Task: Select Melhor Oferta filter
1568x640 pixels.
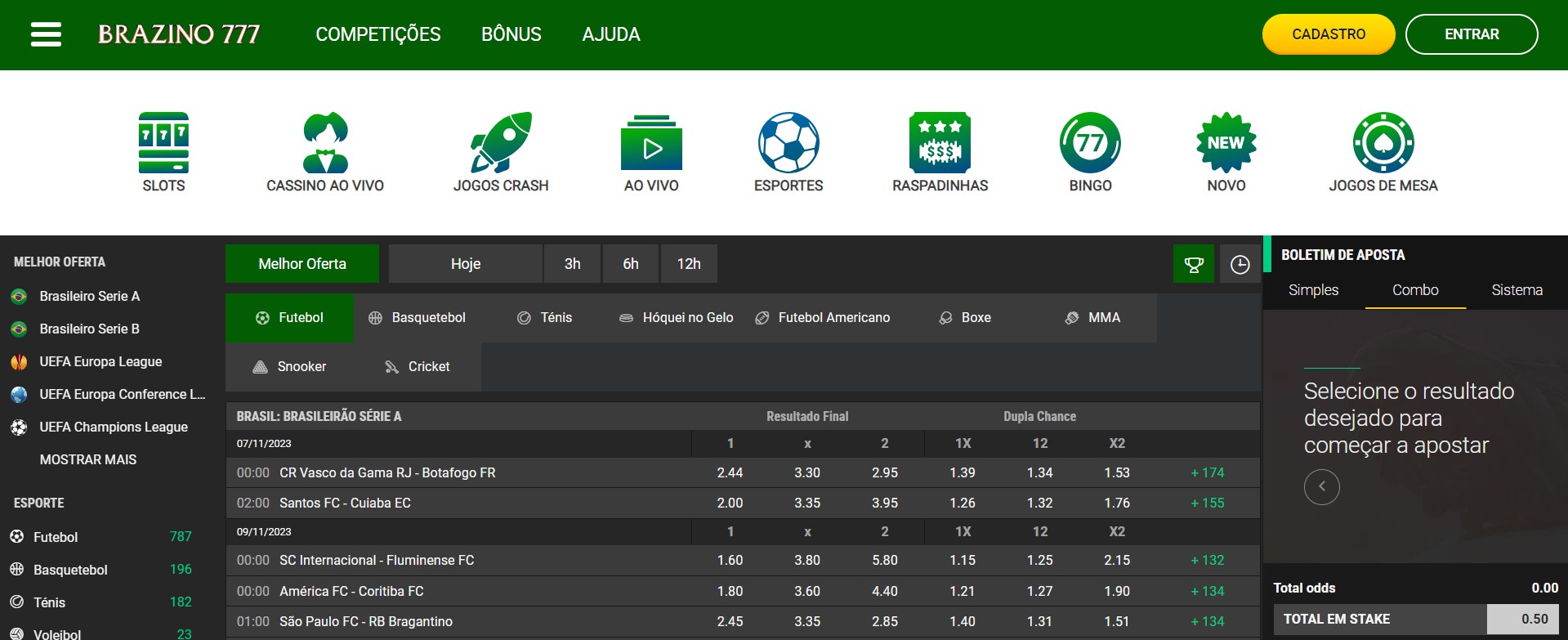Action: tap(302, 264)
